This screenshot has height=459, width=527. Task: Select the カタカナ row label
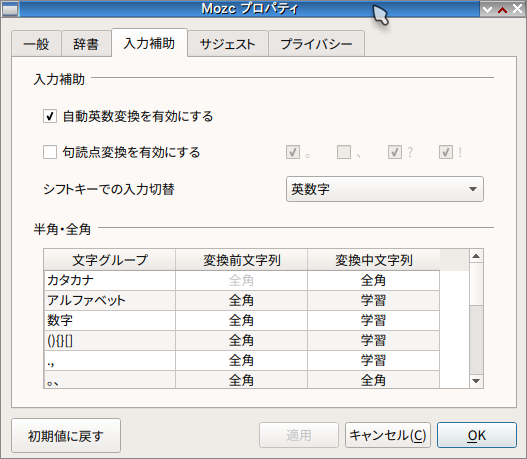pyautogui.click(x=110, y=280)
